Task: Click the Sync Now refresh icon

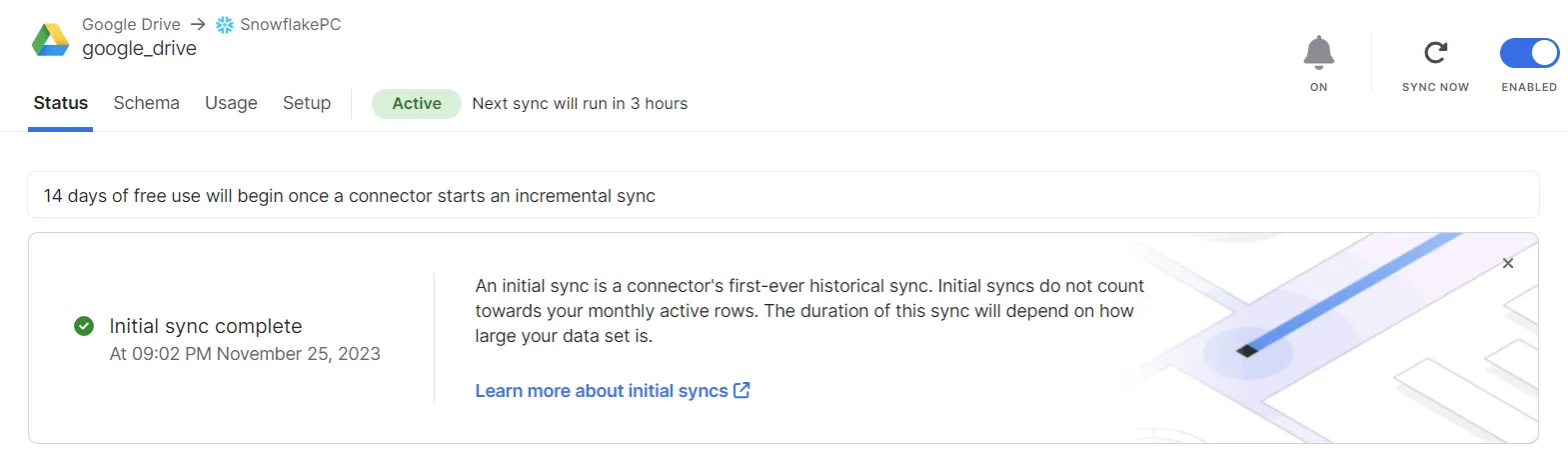Action: [x=1436, y=52]
